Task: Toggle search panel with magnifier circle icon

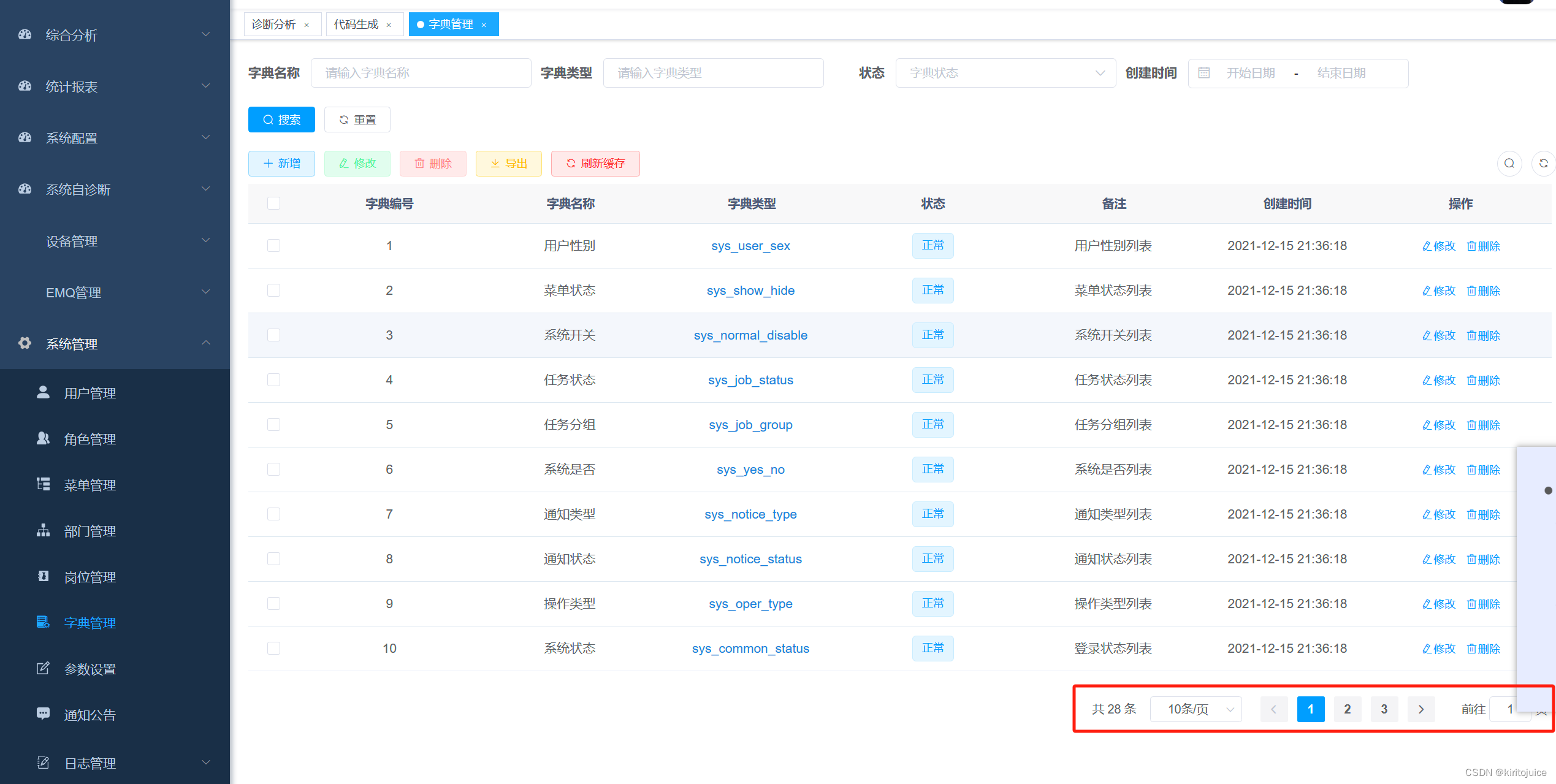Action: pyautogui.click(x=1509, y=163)
